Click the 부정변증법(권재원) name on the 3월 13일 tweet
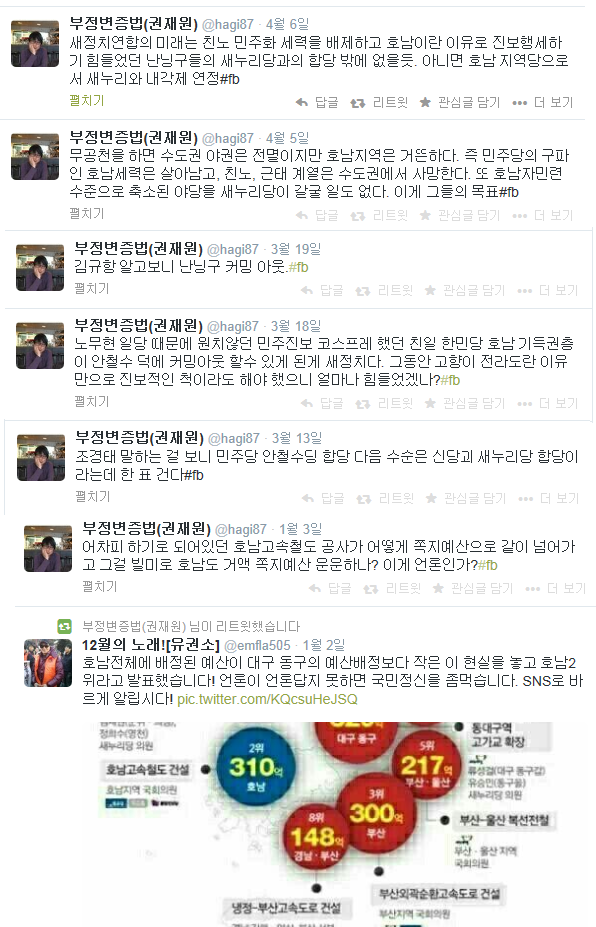596x927 pixels. click(140, 438)
